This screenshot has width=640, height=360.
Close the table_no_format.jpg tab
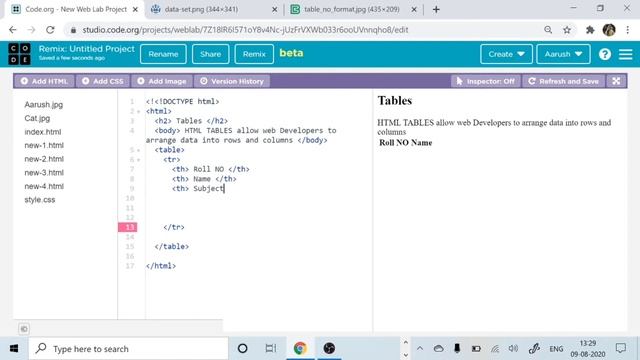(414, 9)
